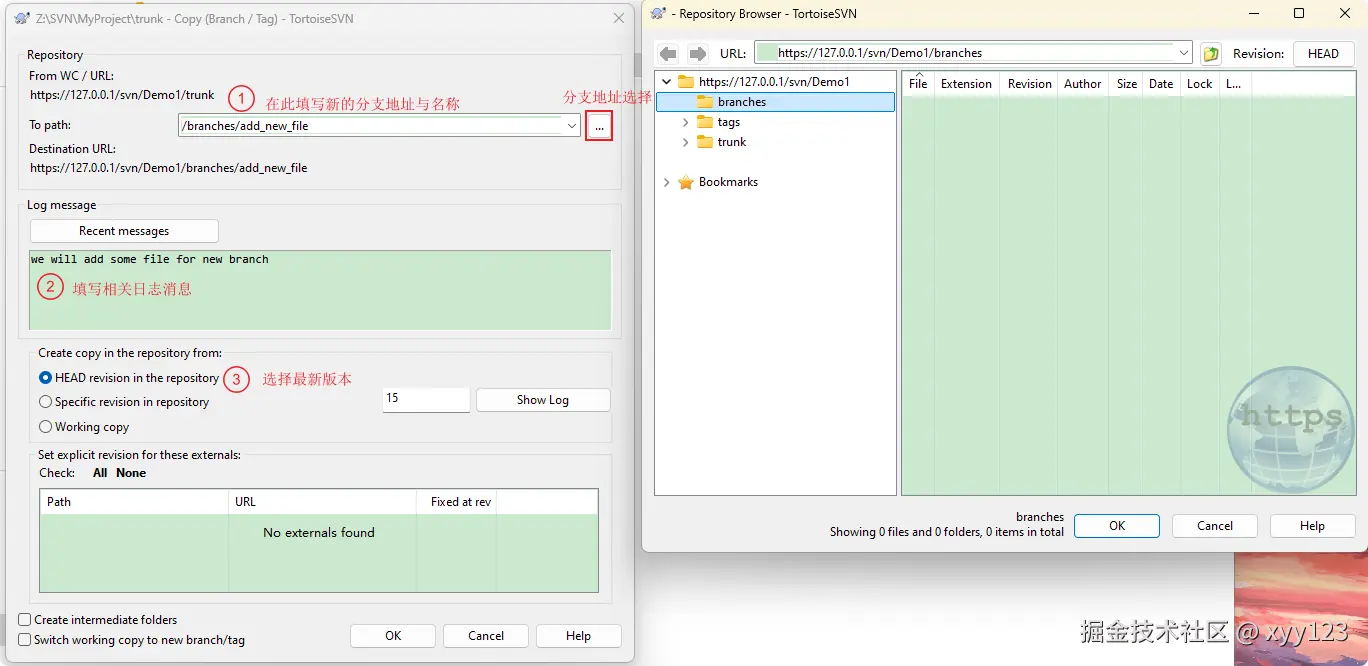
Task: Select the Working copy radio option
Action: pos(45,427)
